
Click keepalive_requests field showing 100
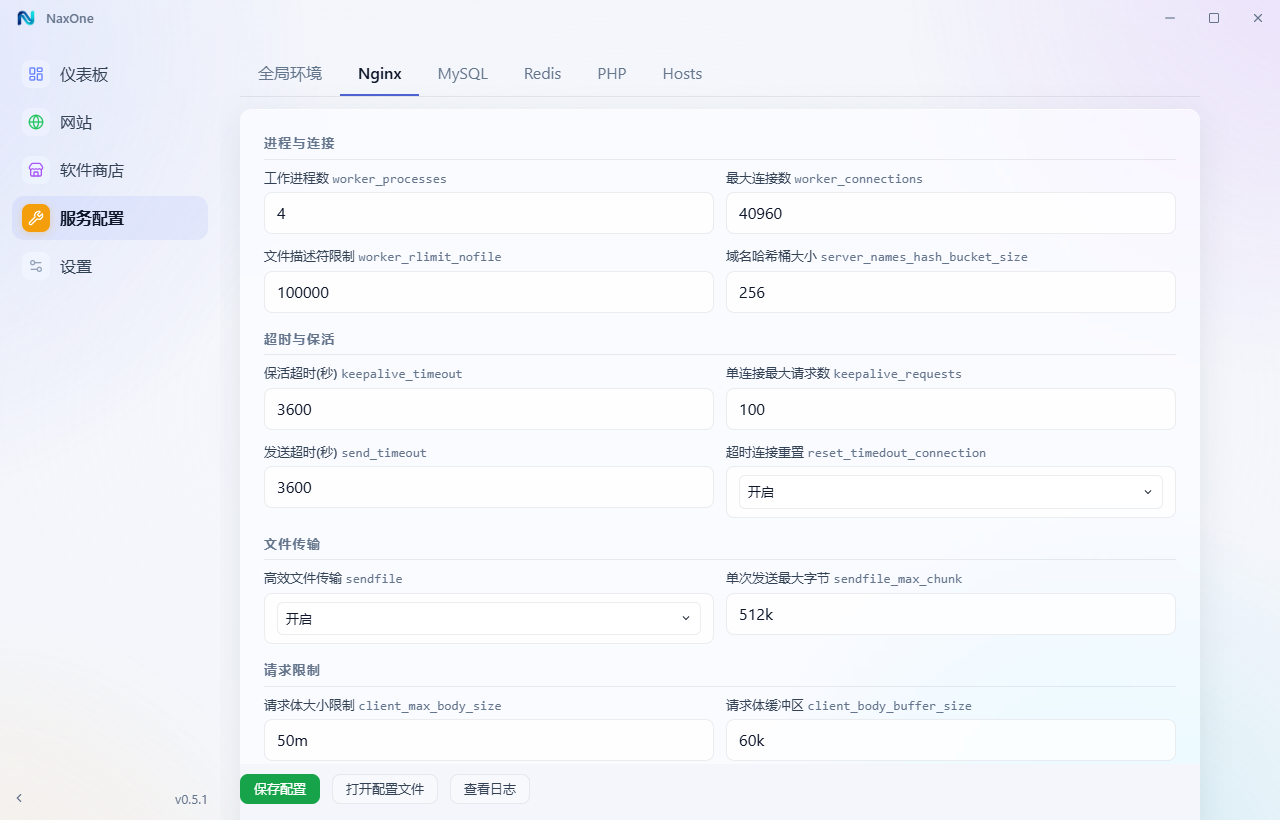950,409
